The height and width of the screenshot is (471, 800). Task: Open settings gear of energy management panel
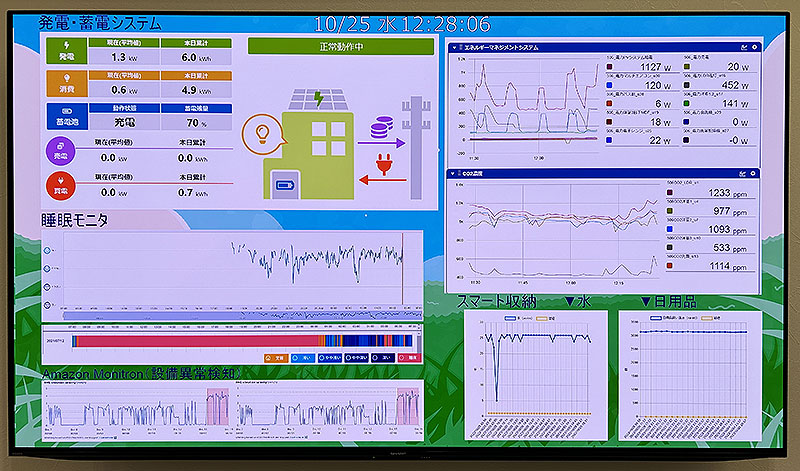coord(753,47)
